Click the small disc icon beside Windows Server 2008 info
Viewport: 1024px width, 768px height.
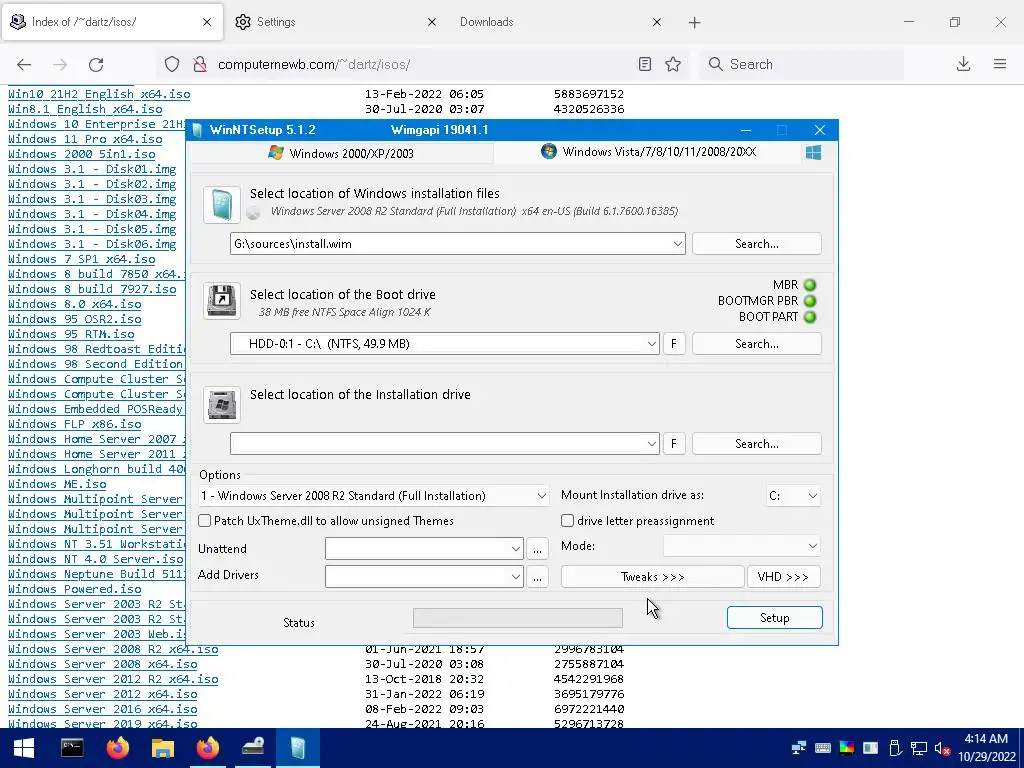[253, 212]
